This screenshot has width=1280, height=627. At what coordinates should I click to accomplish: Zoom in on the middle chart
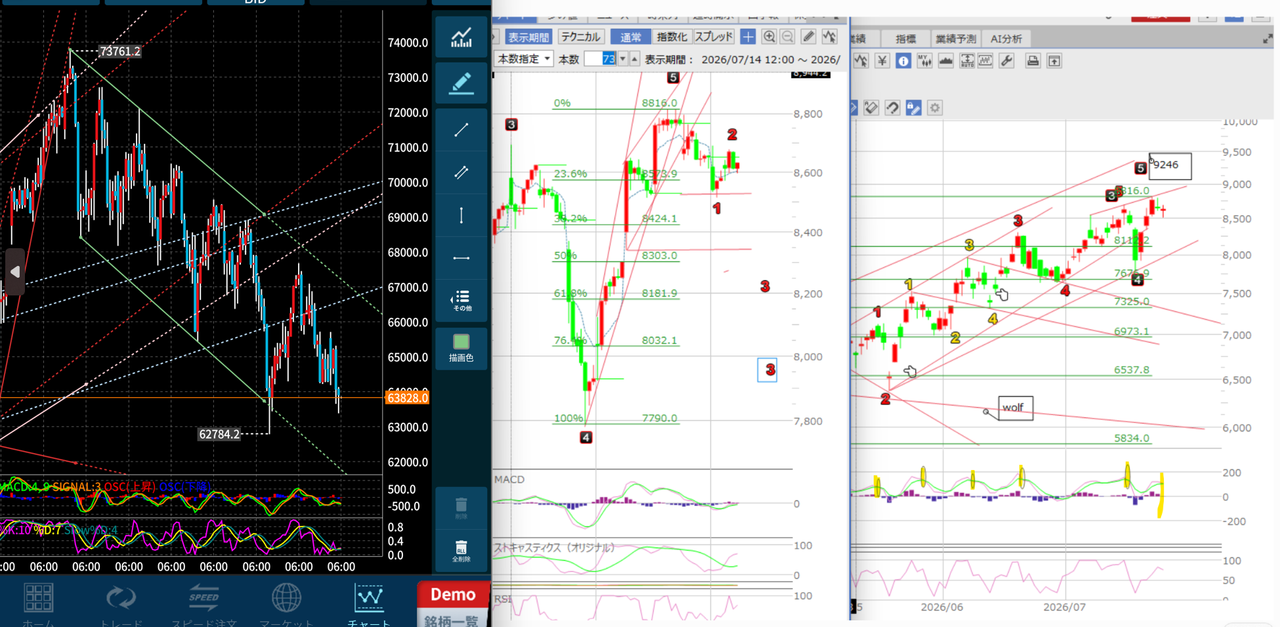pos(769,37)
